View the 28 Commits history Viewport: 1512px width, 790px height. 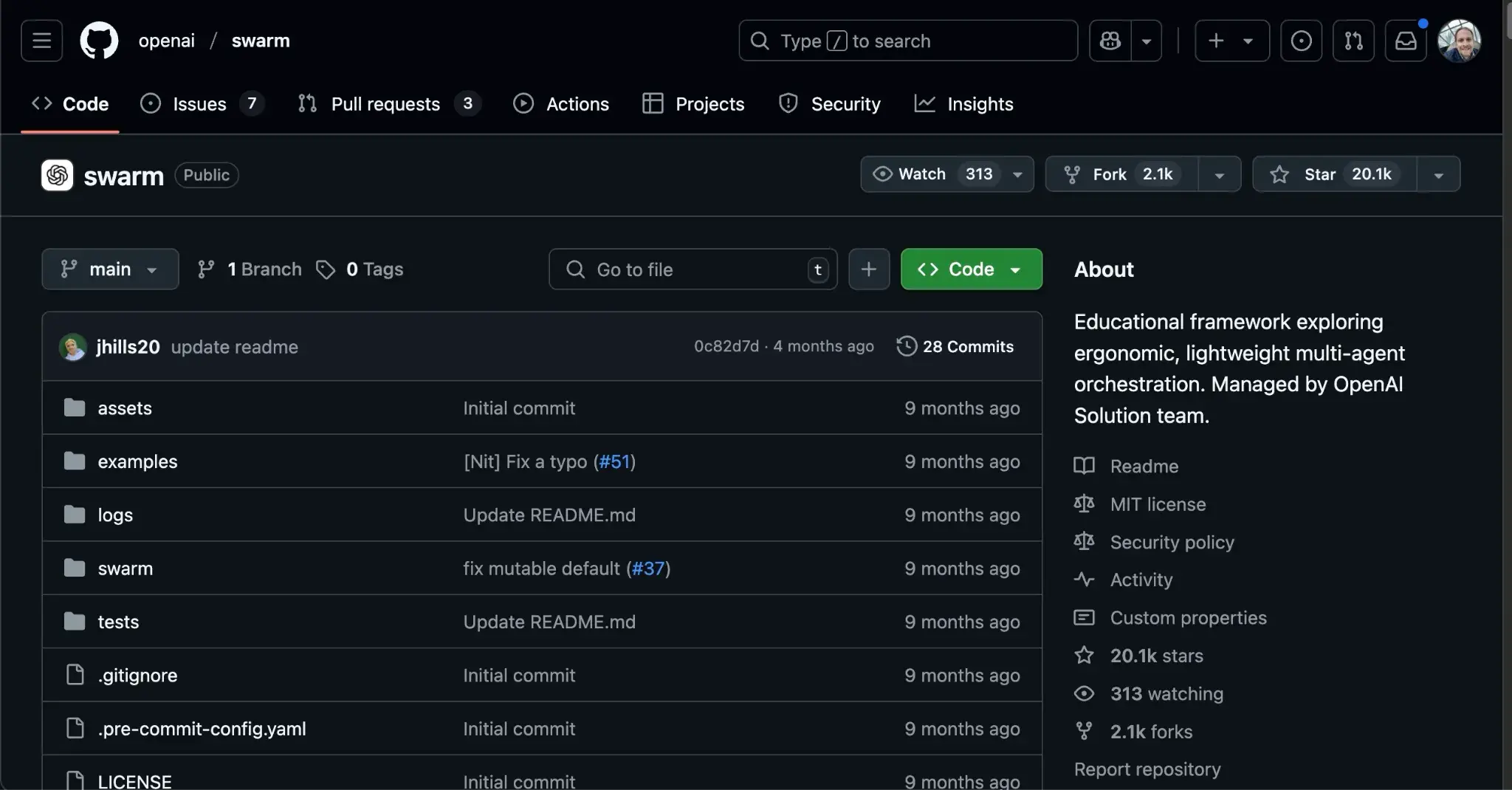point(955,346)
